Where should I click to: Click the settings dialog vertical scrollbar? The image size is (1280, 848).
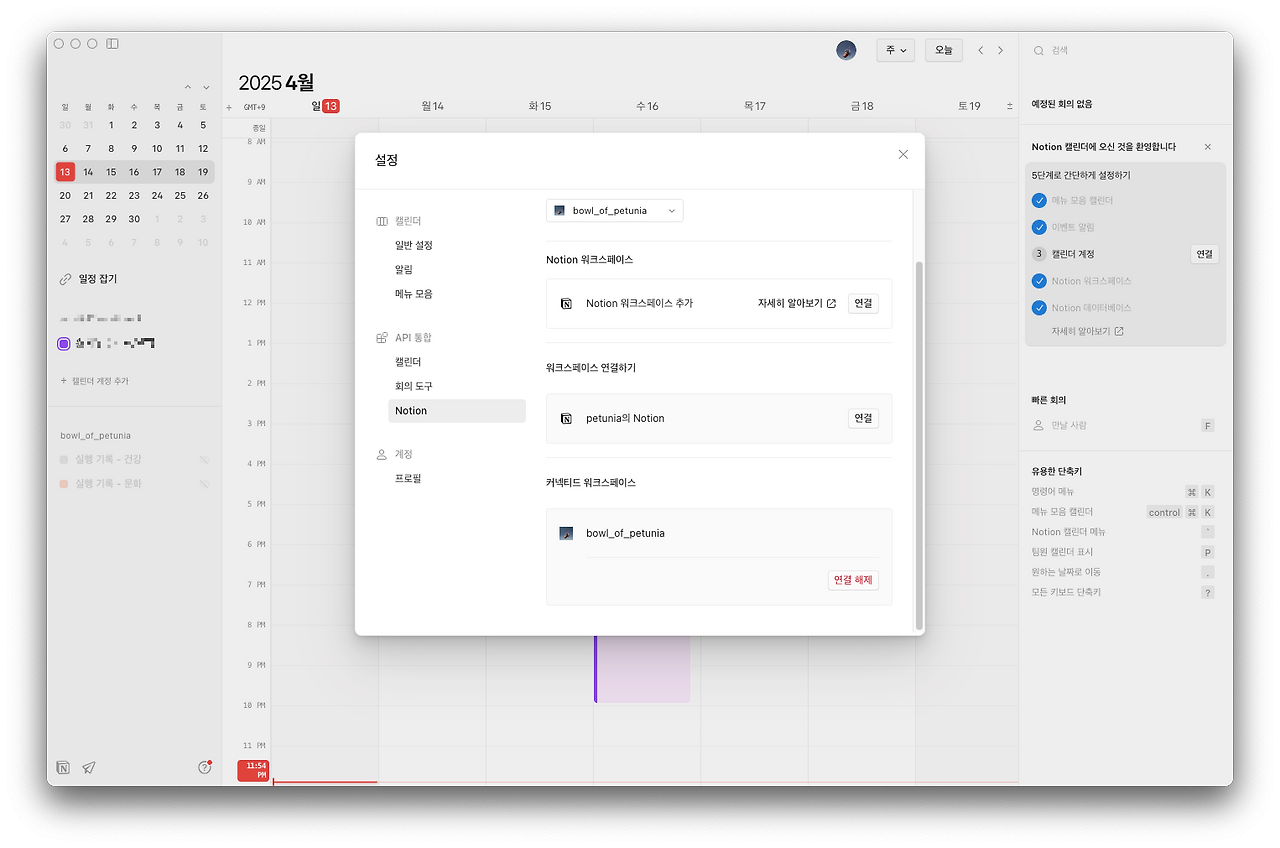919,445
